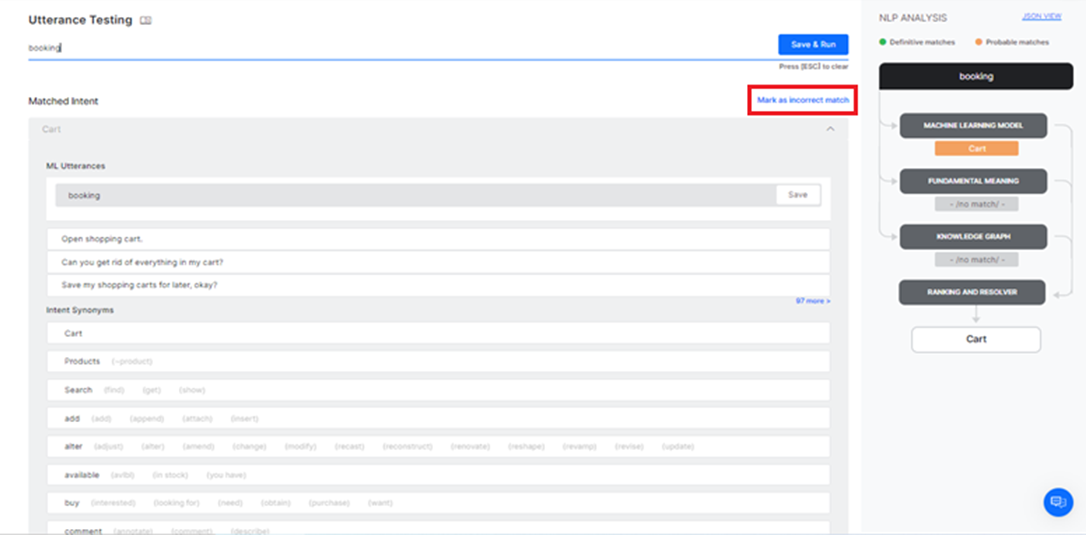Open the chat support bubble icon

[1057, 502]
